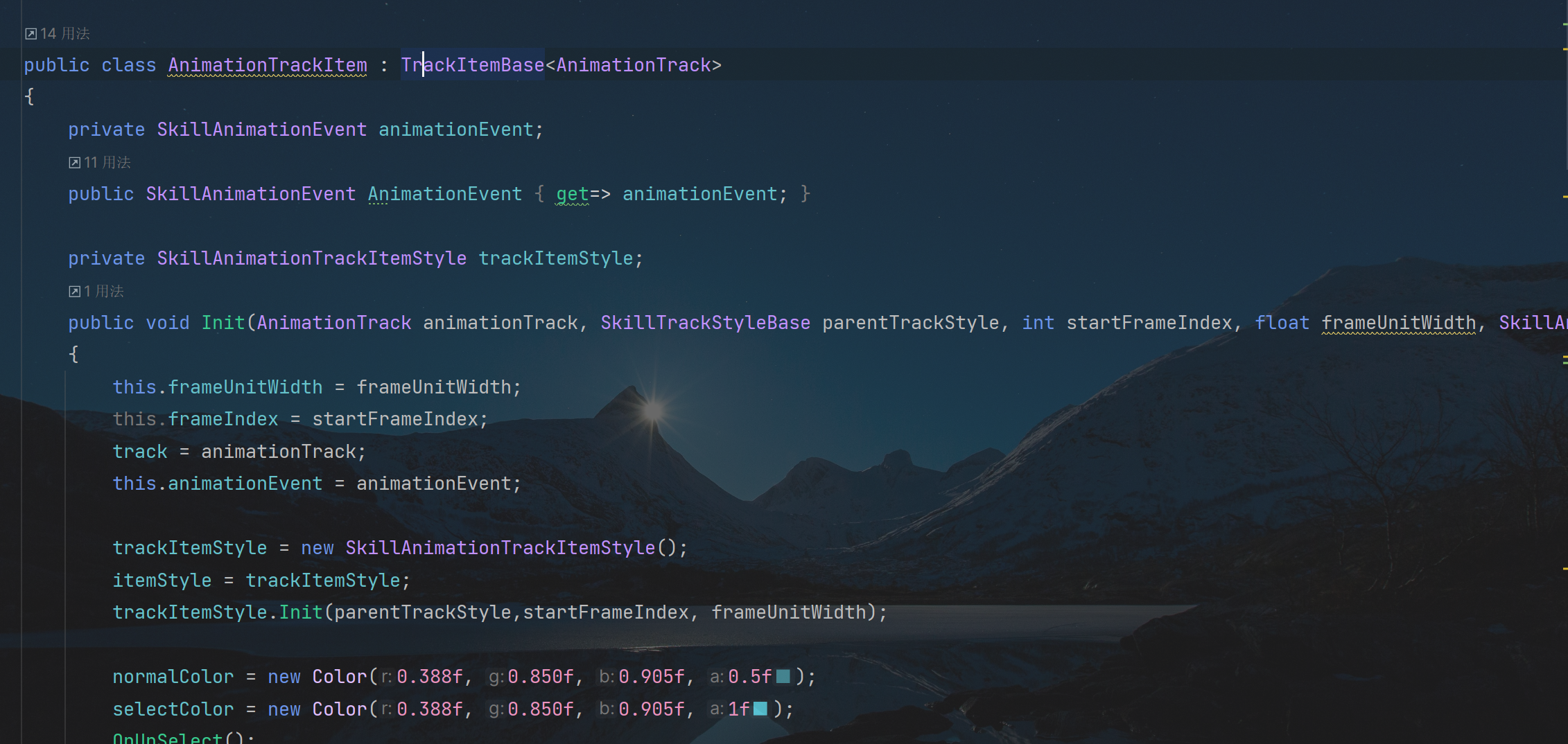Click the usages icon beside 14 用法
Image resolution: width=1568 pixels, height=744 pixels.
[x=31, y=34]
